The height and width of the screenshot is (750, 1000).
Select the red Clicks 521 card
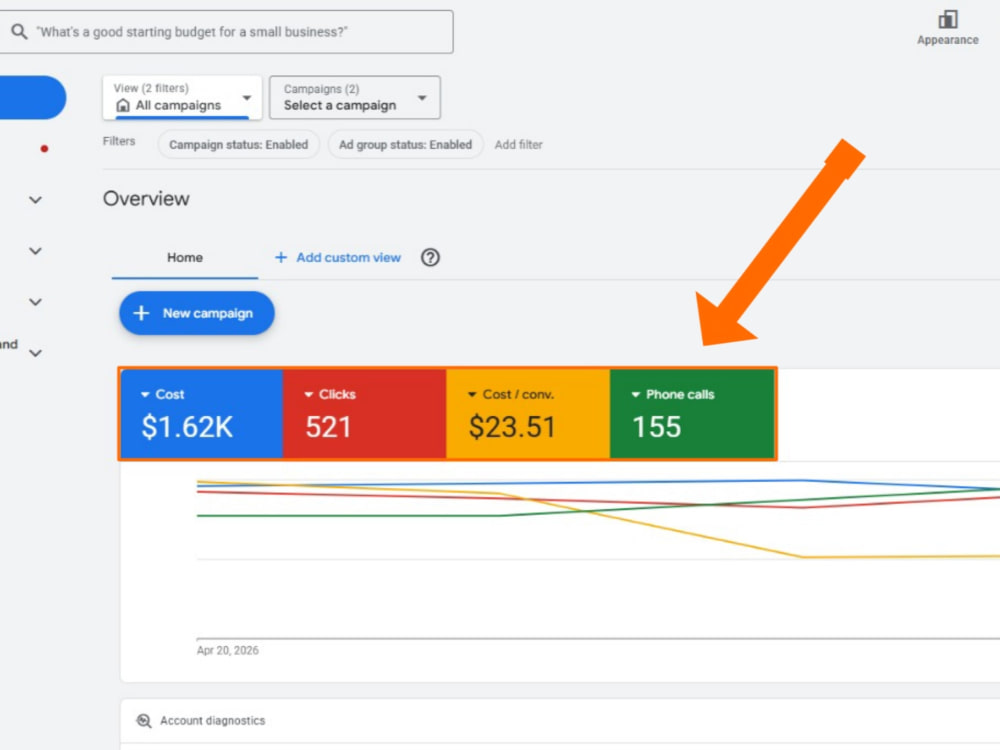pos(365,414)
